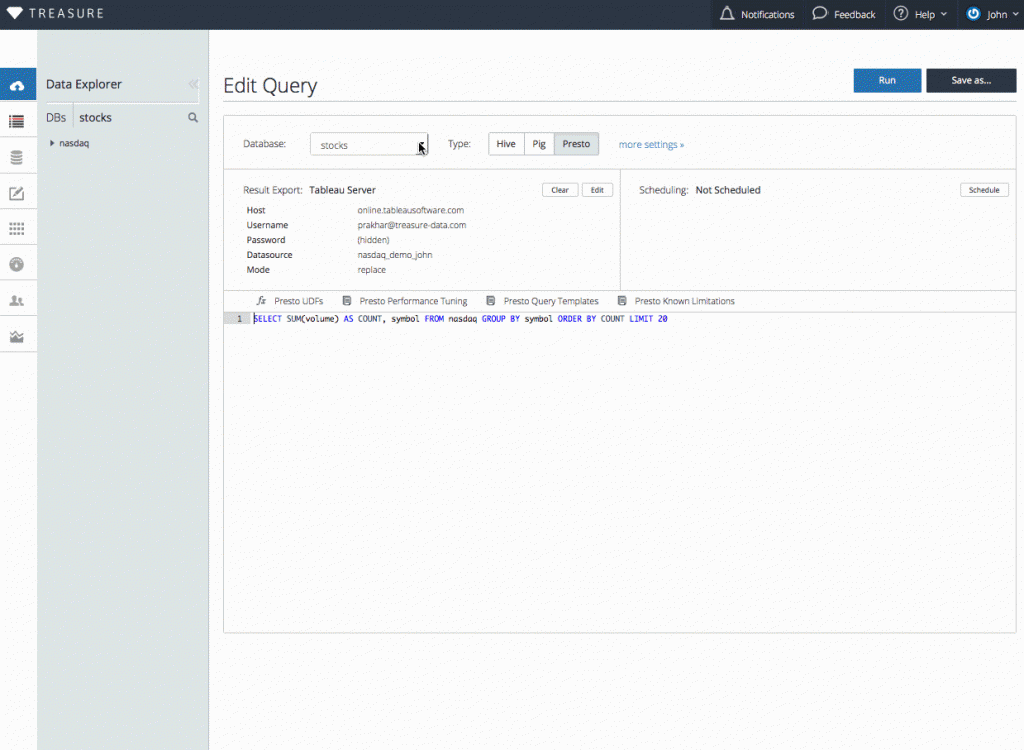Image resolution: width=1024 pixels, height=750 pixels.
Task: Click the prakhar@treasure-data.com username value
Action: [411, 225]
